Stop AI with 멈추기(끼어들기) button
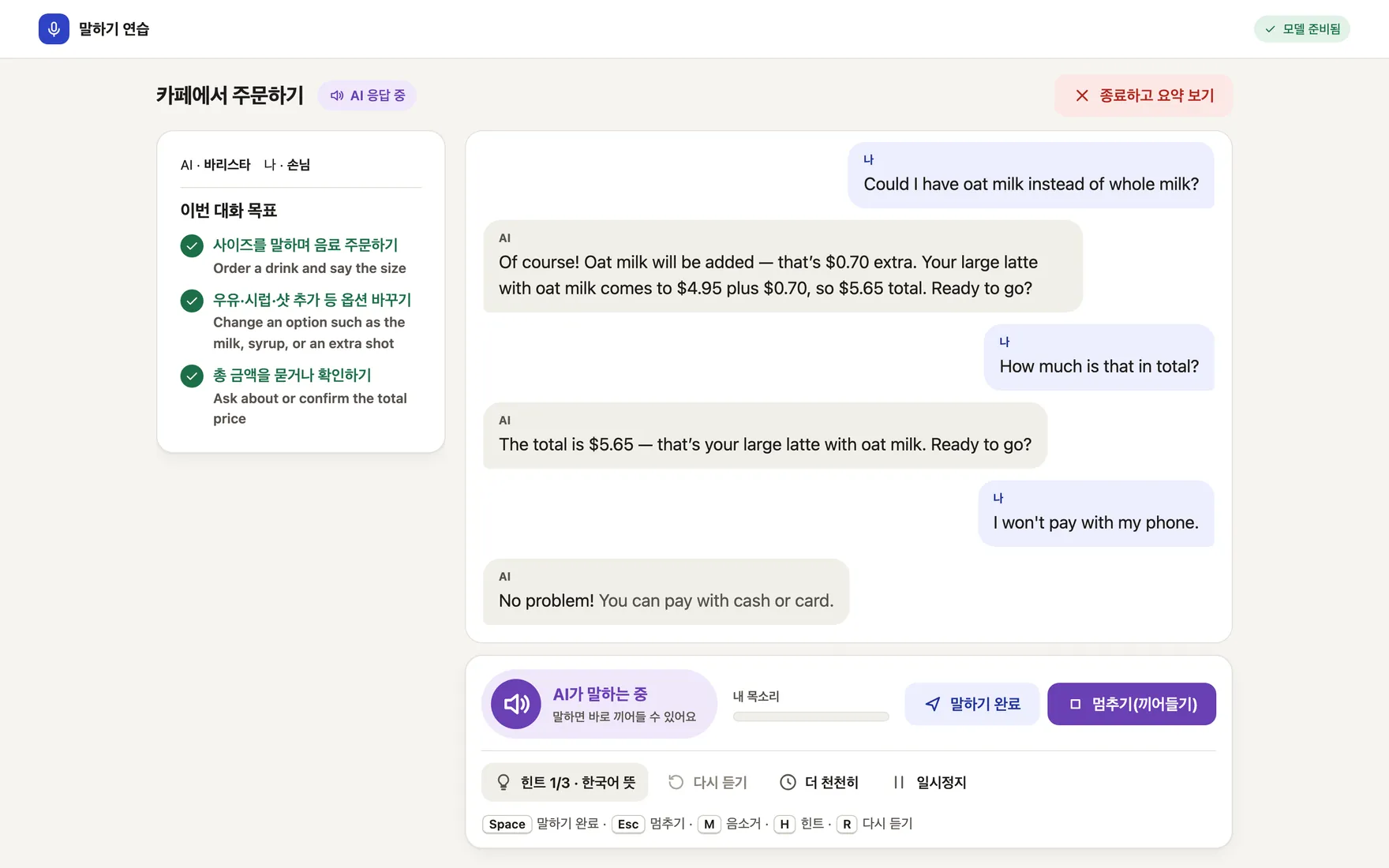This screenshot has height=868, width=1389. [1131, 704]
